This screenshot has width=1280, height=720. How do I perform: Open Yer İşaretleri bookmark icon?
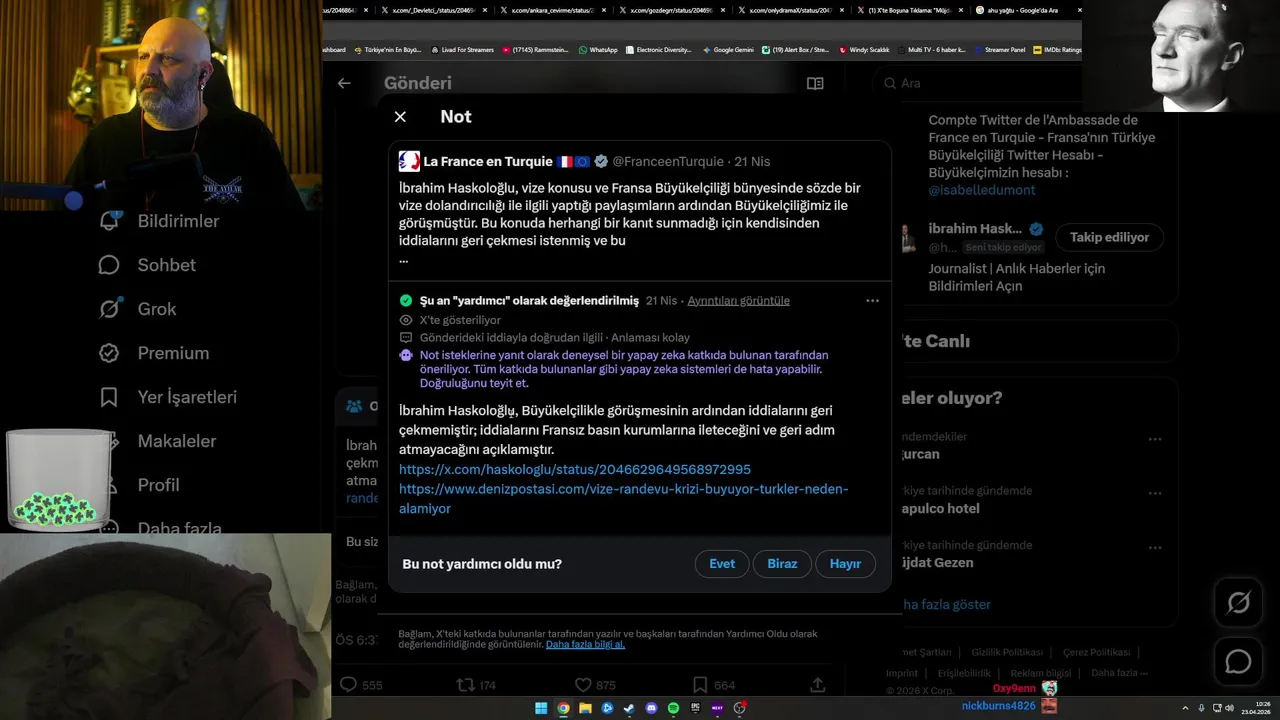[109, 397]
